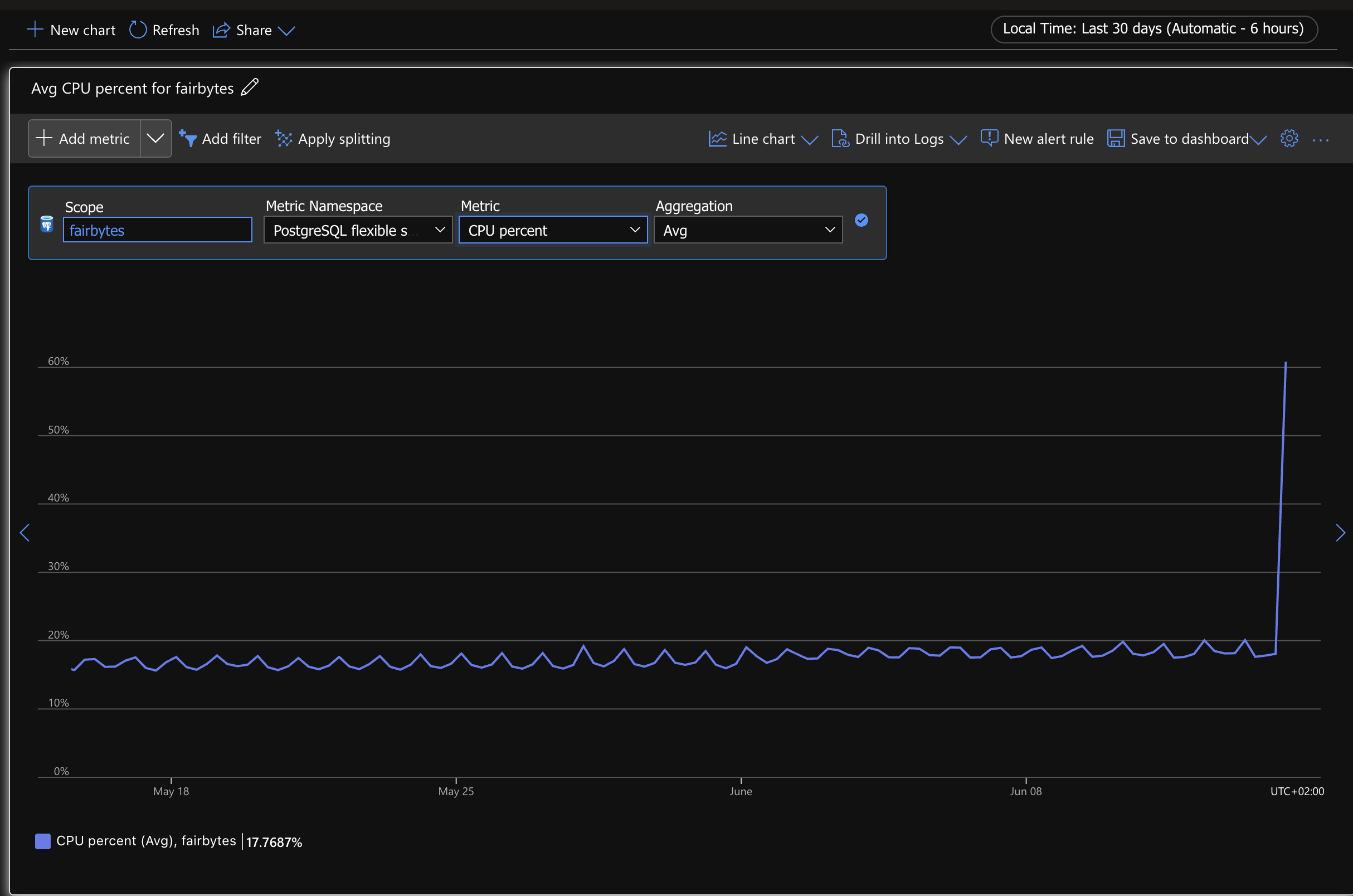This screenshot has height=896, width=1353.
Task: Open the CPU percent Metric dropdown
Action: (553, 230)
